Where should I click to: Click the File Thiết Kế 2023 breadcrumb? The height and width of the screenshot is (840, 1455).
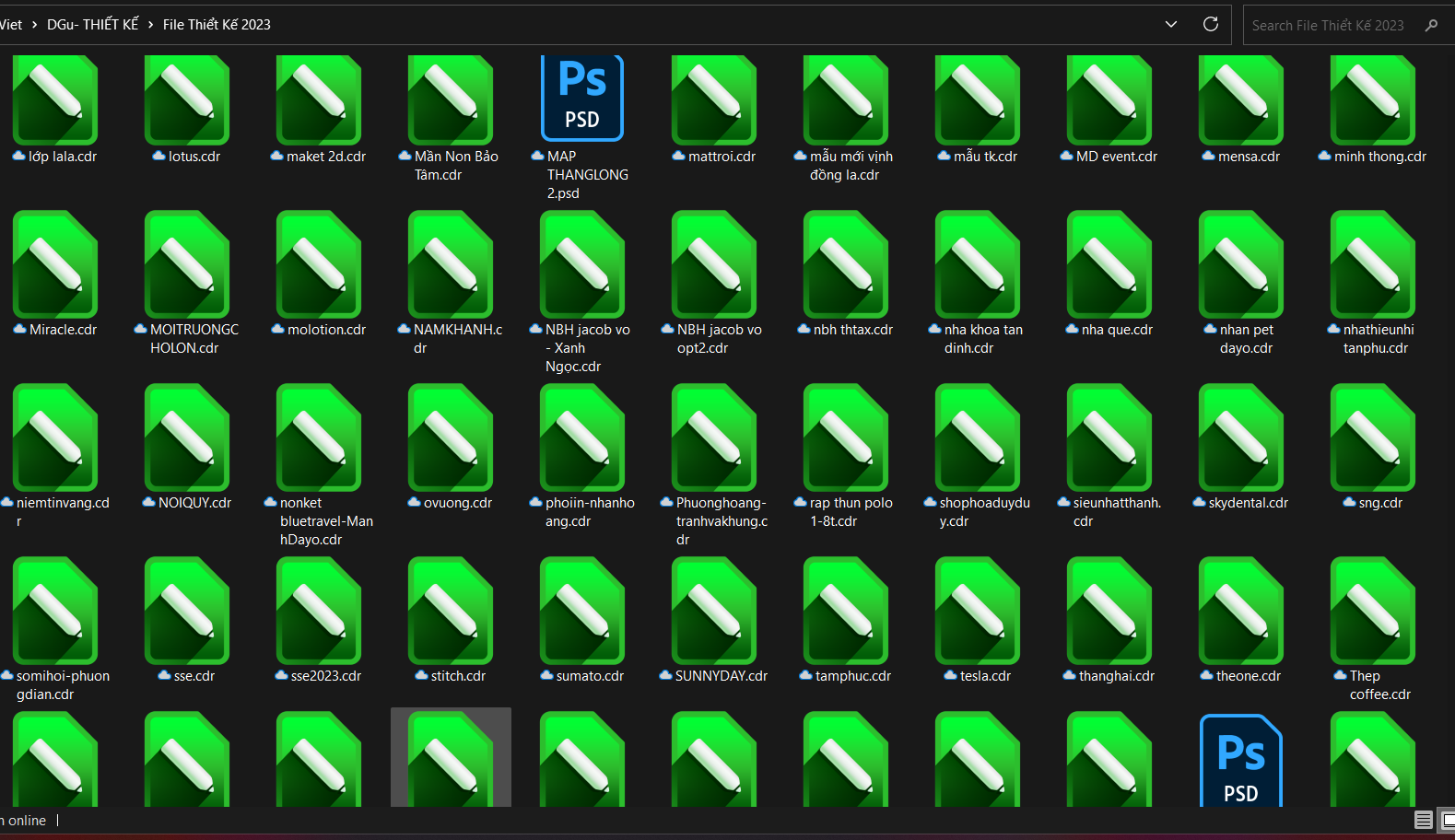click(x=217, y=25)
